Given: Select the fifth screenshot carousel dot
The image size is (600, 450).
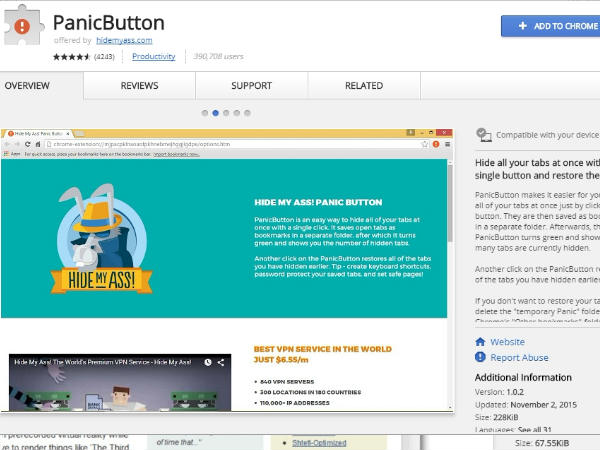Looking at the screenshot, I should [x=247, y=113].
